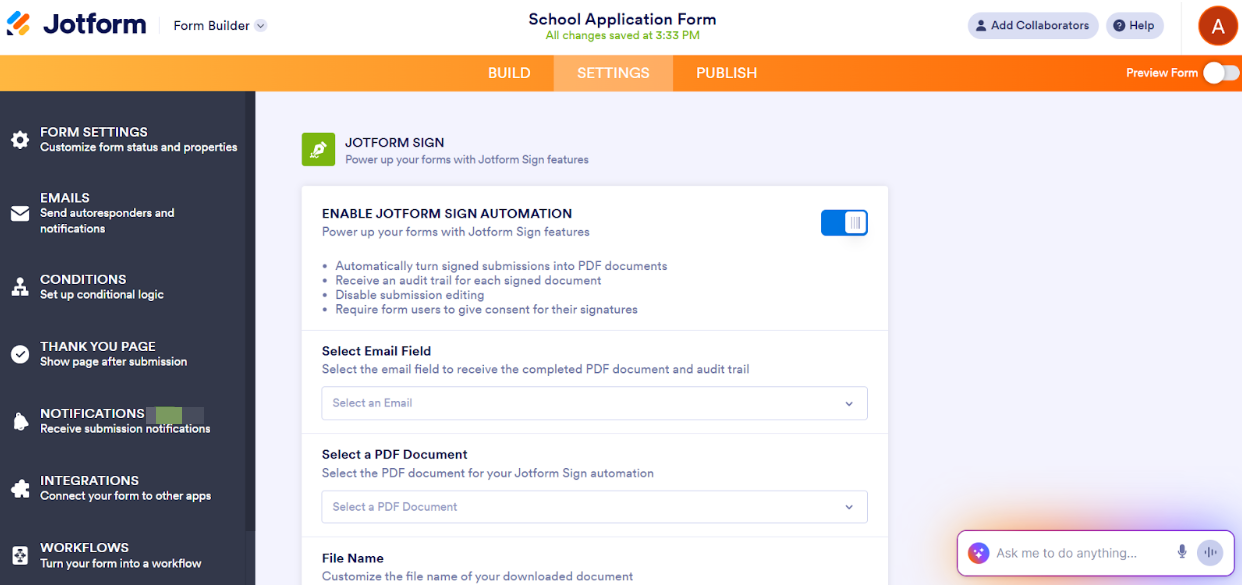
Task: Open the Help menu button
Action: pyautogui.click(x=1134, y=25)
